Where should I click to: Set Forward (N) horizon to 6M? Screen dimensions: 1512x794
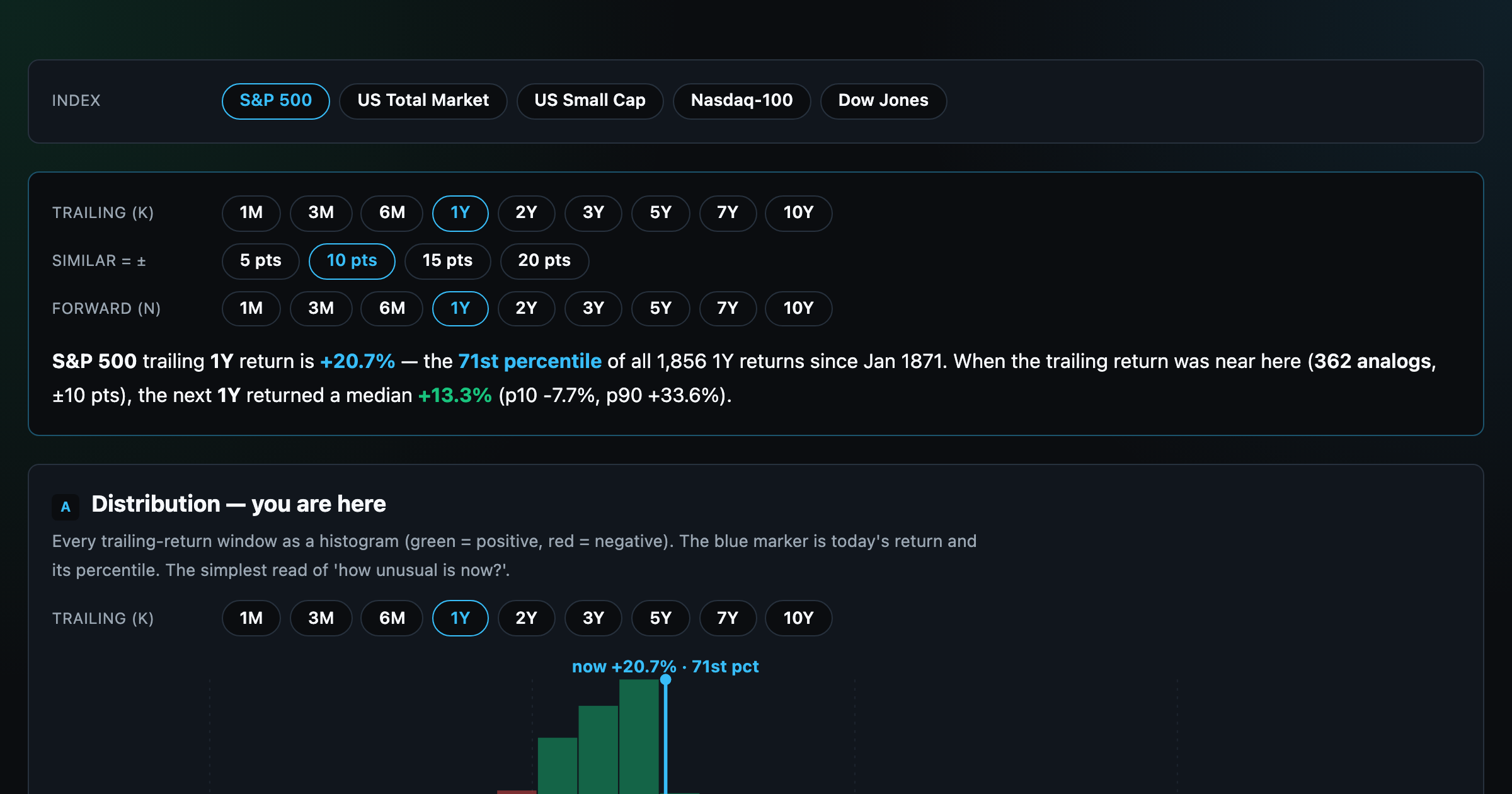pyautogui.click(x=392, y=309)
